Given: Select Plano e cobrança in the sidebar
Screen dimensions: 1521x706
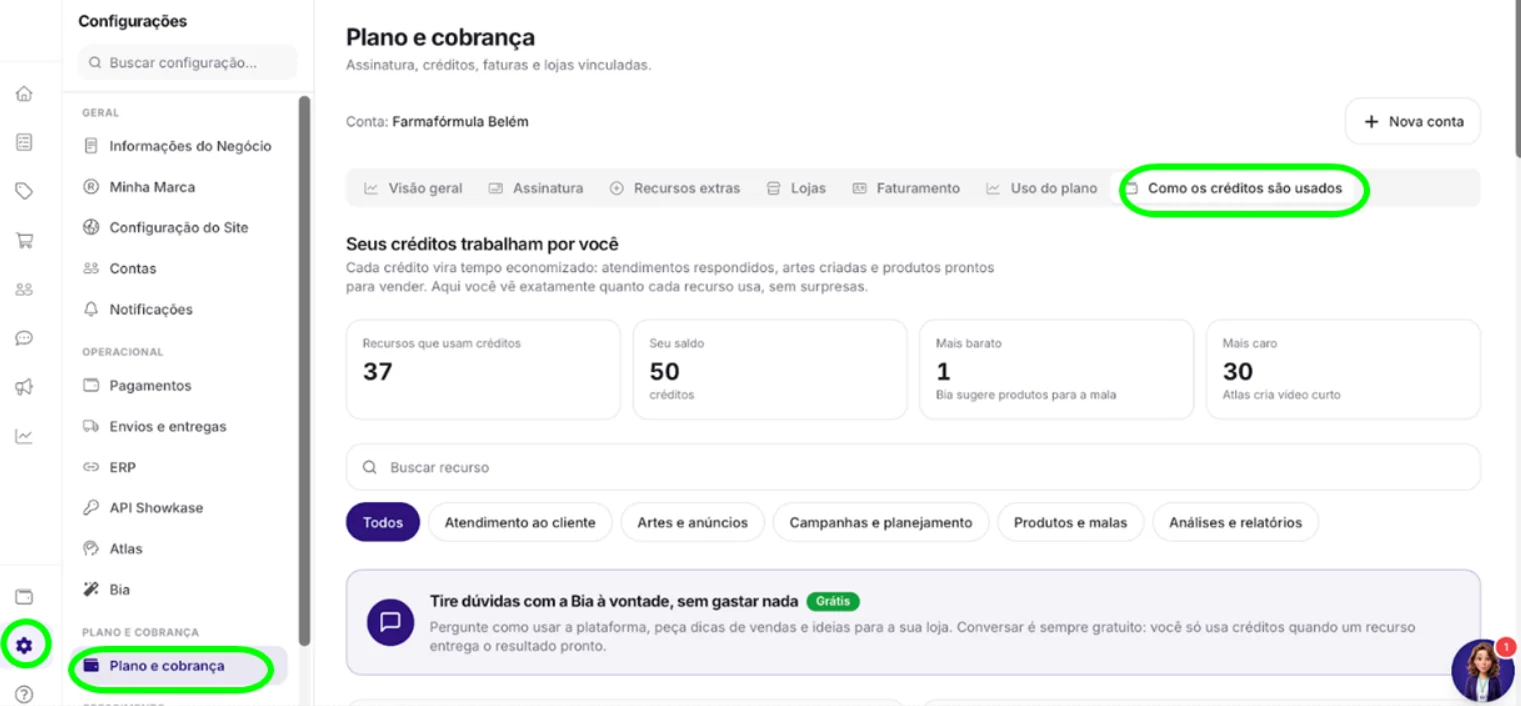Looking at the screenshot, I should click(181, 666).
